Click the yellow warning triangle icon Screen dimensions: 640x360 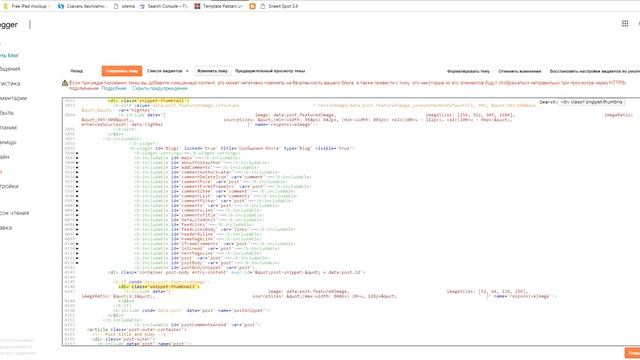[x=65, y=83]
